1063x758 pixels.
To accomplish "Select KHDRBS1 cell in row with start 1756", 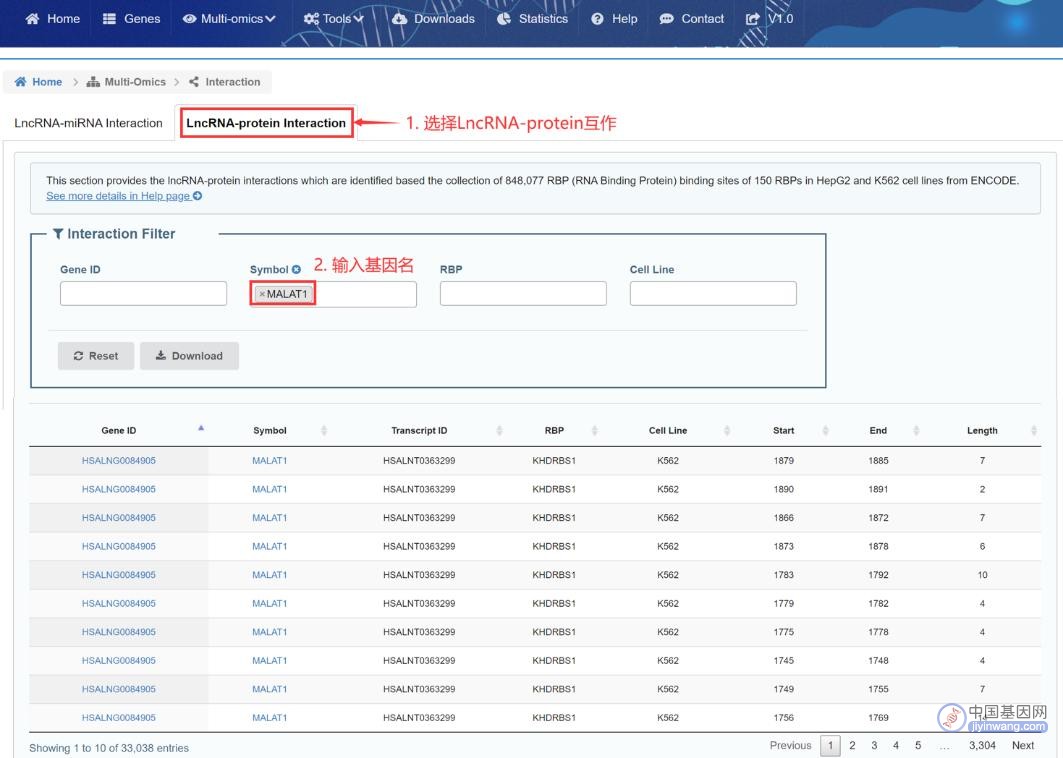I will tap(554, 717).
